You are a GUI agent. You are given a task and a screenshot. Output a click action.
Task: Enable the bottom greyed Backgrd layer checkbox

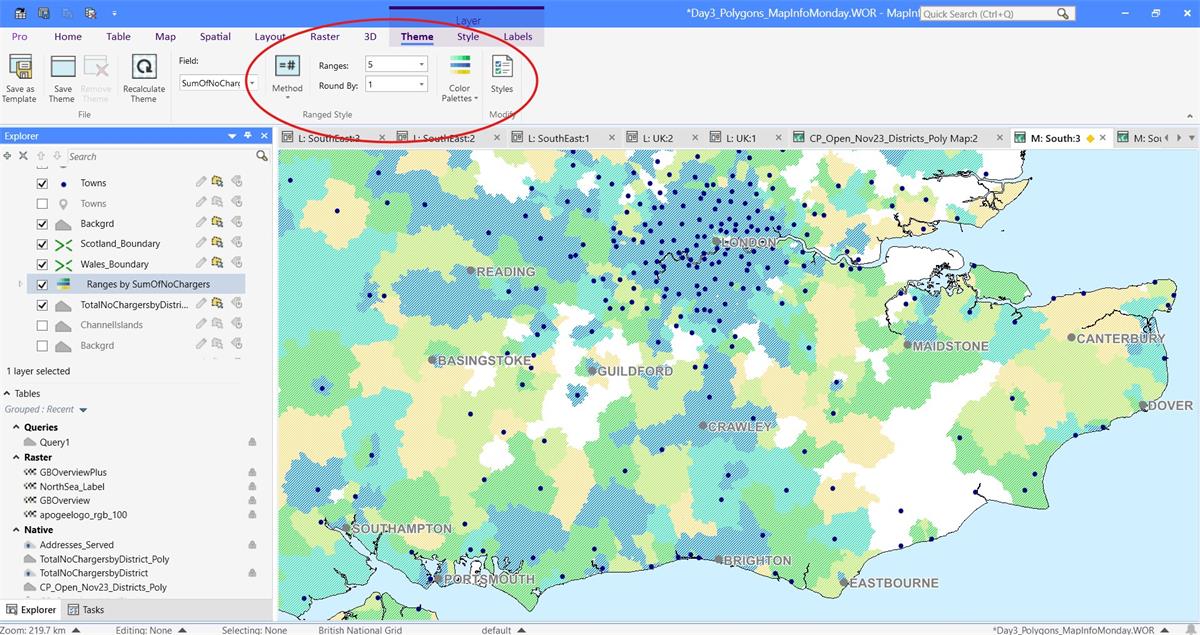point(42,345)
